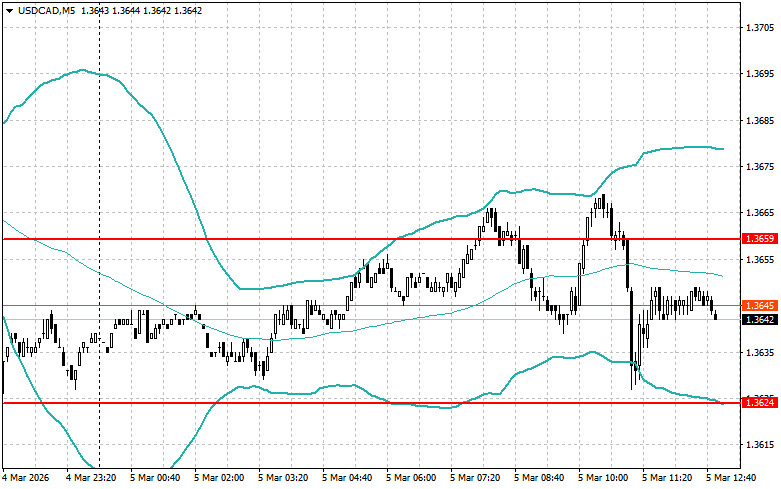Click the 5 Mar 10:00 time axis label
Screen dimensions: 781x489
603,478
